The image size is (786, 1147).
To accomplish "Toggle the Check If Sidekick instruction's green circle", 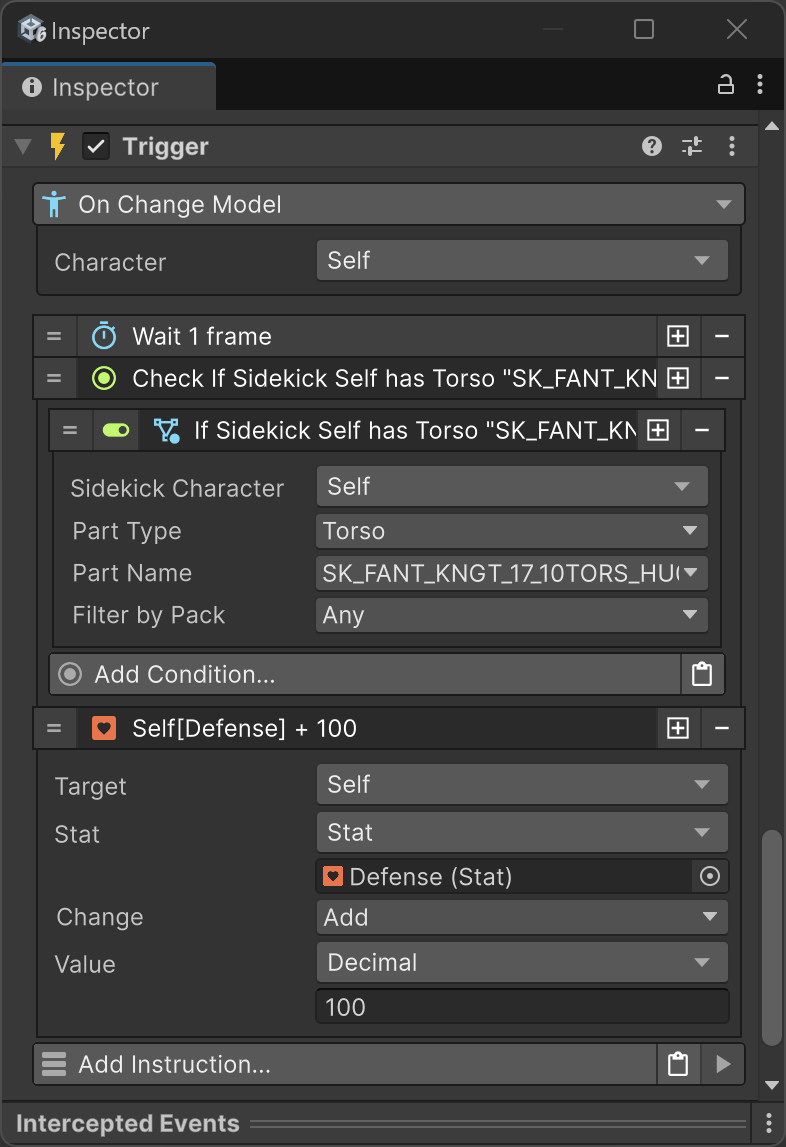I will click(104, 378).
